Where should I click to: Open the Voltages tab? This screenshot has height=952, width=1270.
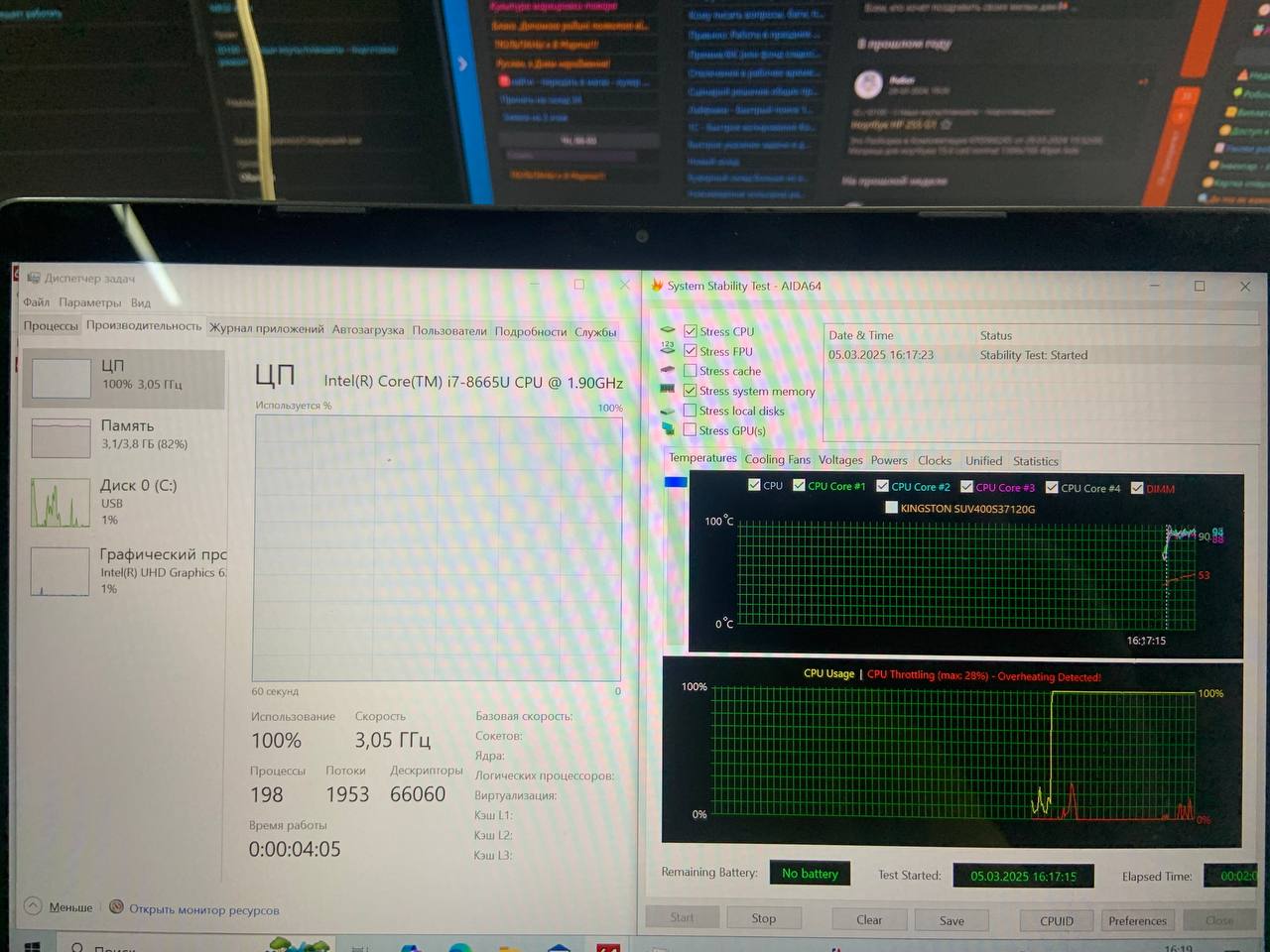840,460
